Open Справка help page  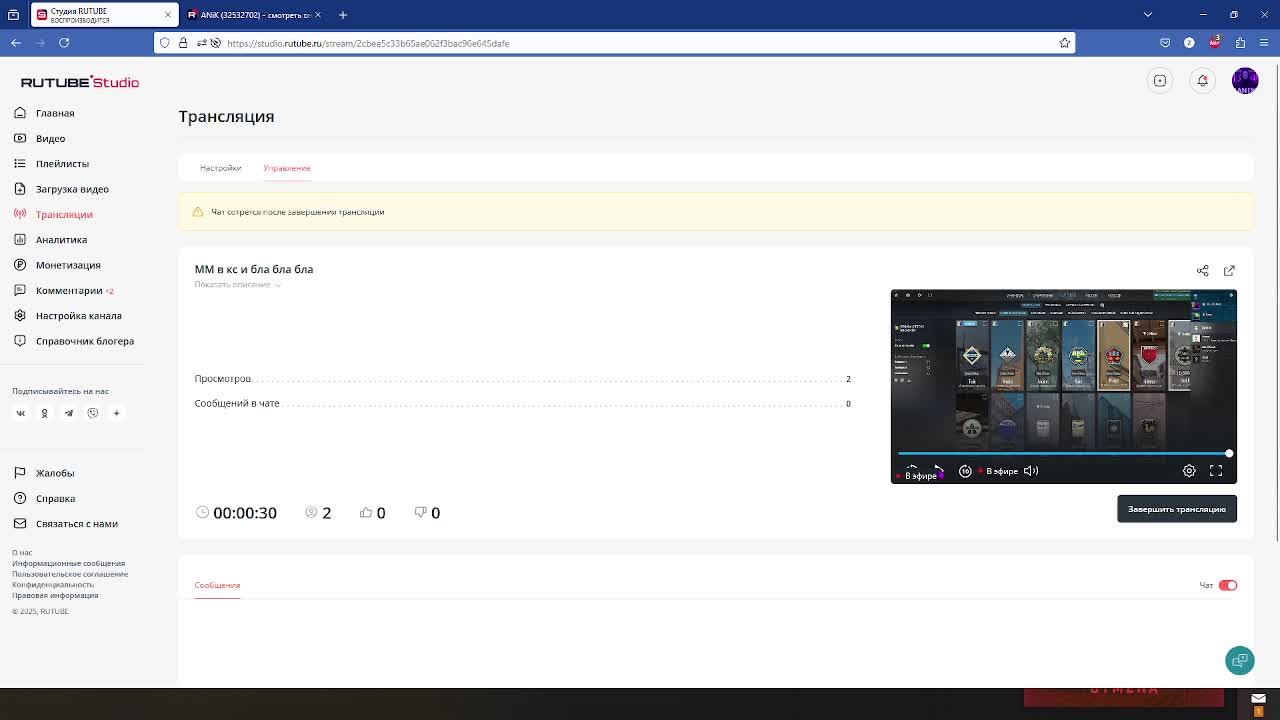coord(55,498)
